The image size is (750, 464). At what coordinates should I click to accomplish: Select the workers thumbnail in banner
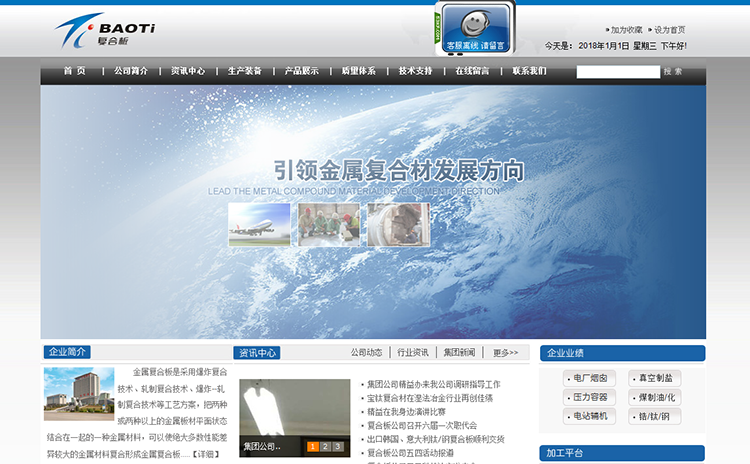329,224
